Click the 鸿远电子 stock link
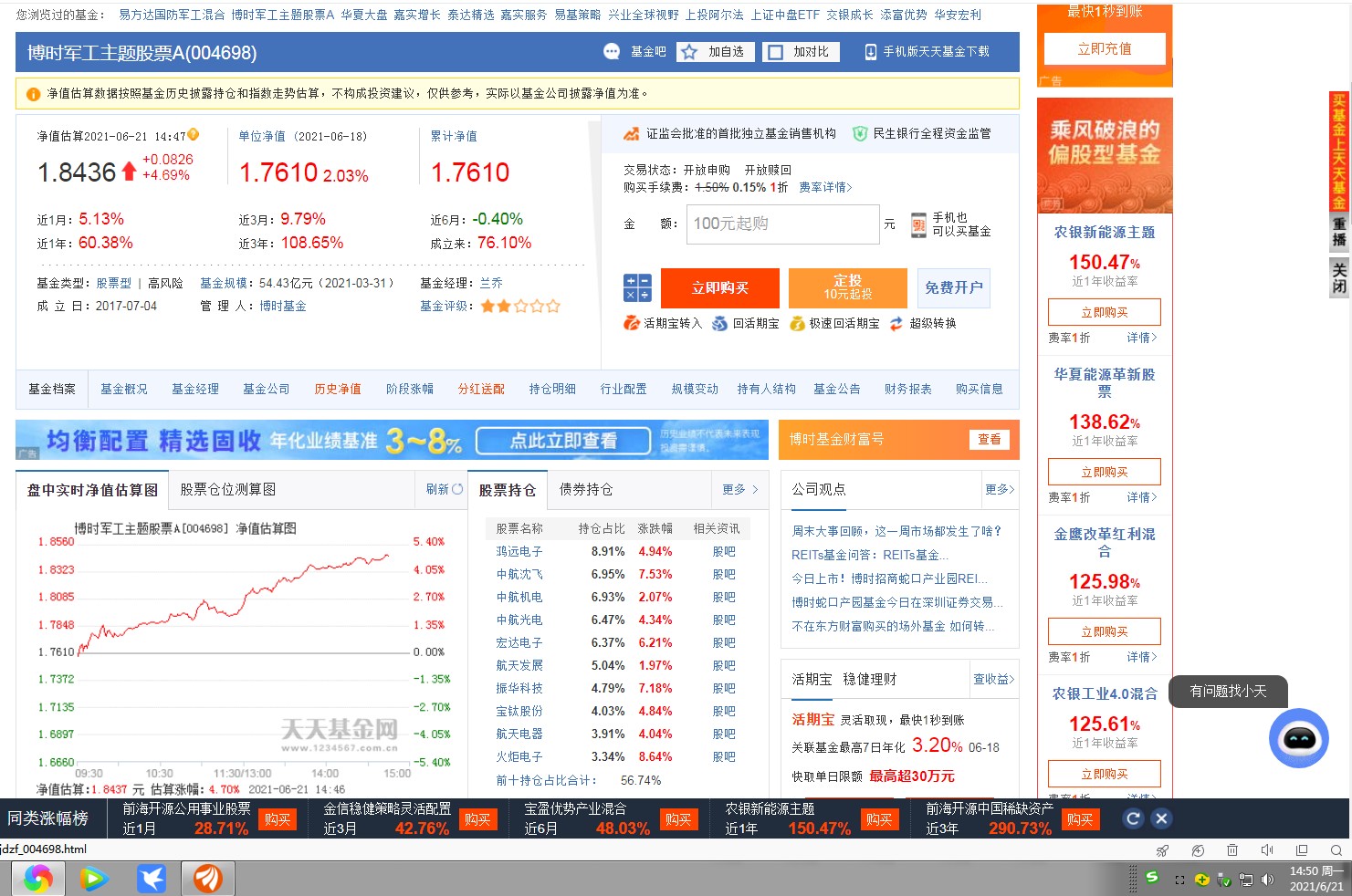The height and width of the screenshot is (896, 1352). (x=519, y=551)
